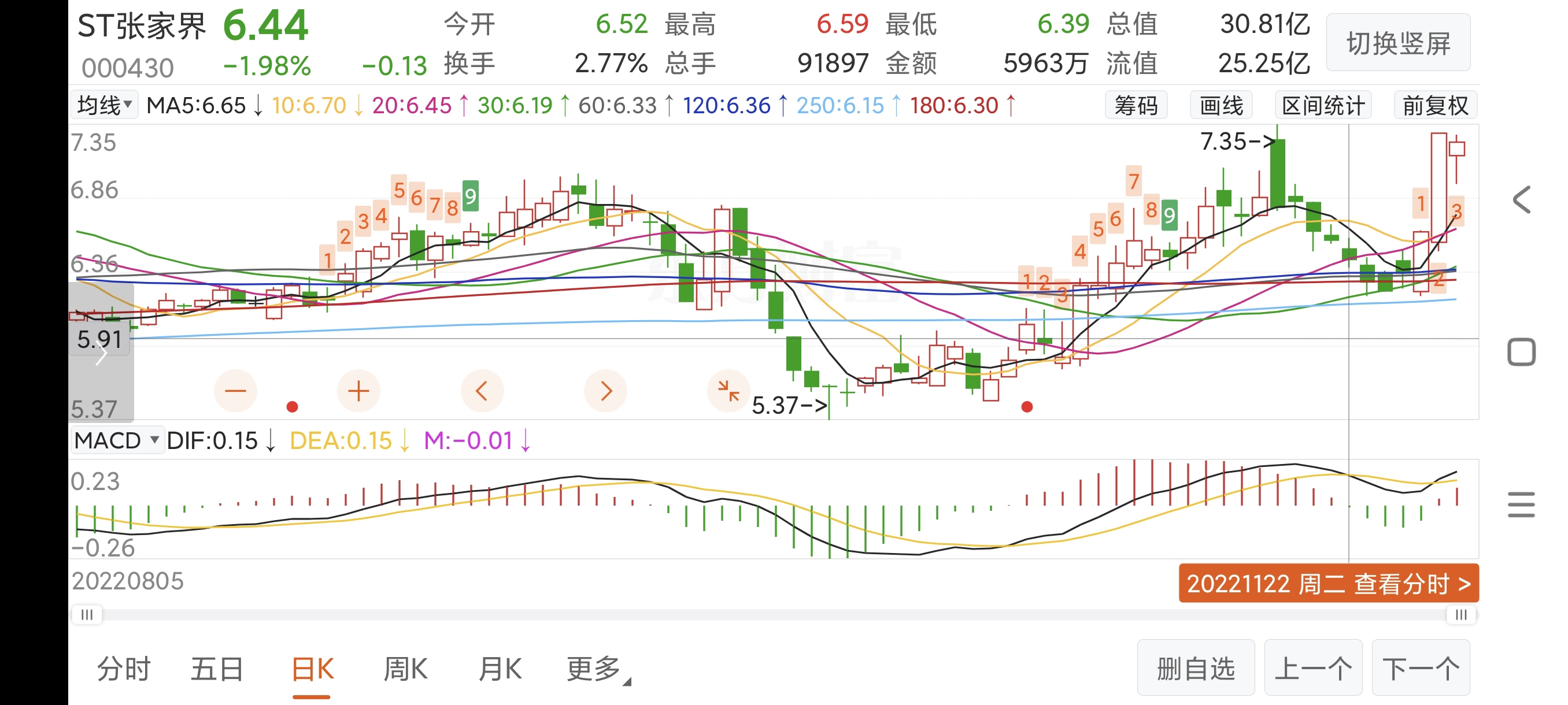The height and width of the screenshot is (705, 1568).
Task: Zoom in chart with plus button
Action: tap(358, 391)
